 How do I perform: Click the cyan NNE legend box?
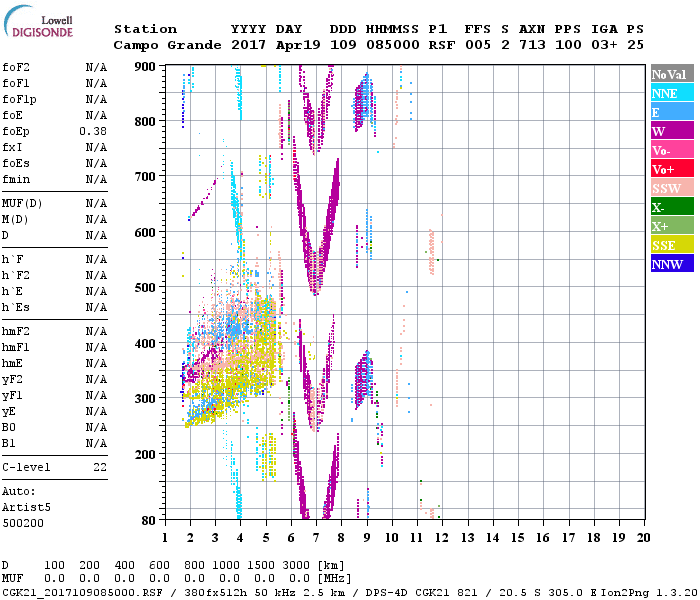(670, 94)
